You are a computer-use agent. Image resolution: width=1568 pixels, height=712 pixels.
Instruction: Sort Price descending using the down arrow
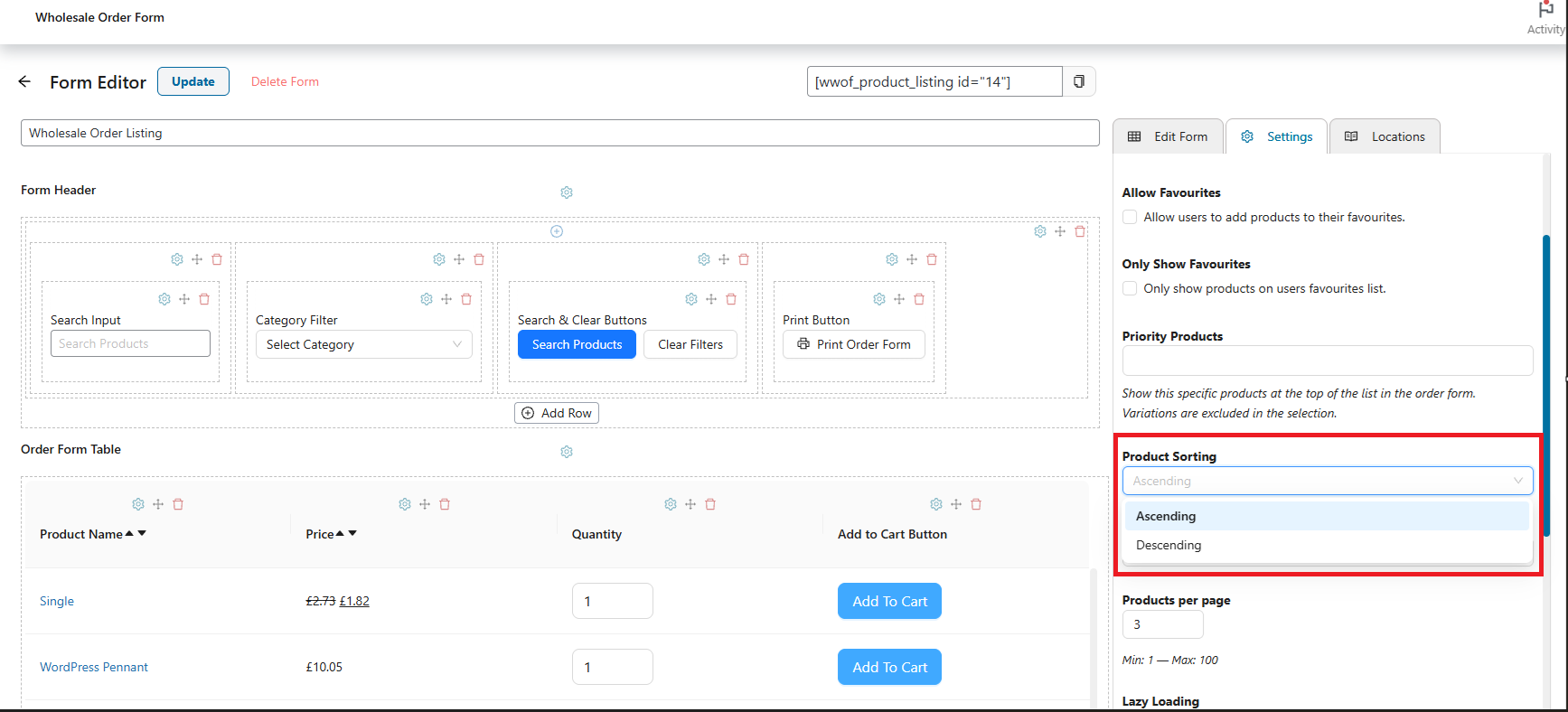[x=352, y=533]
